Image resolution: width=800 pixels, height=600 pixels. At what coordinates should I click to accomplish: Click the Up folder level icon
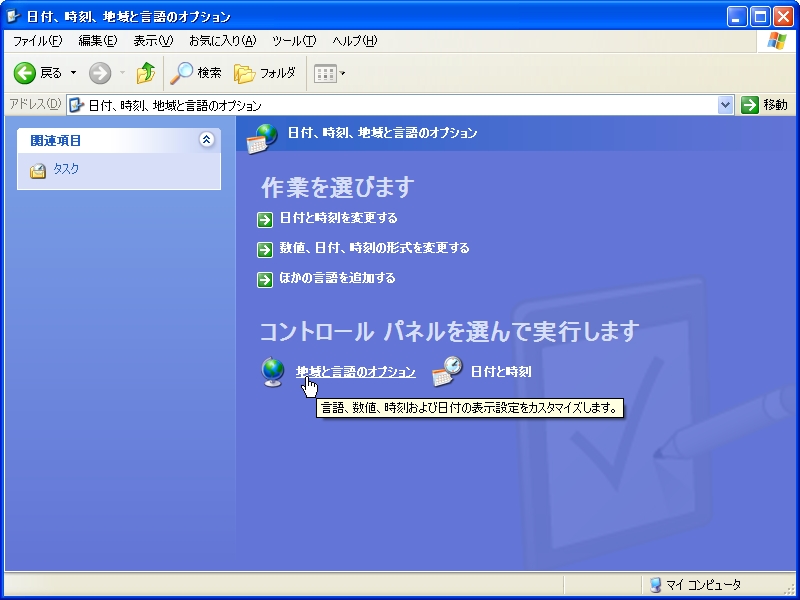pyautogui.click(x=146, y=73)
